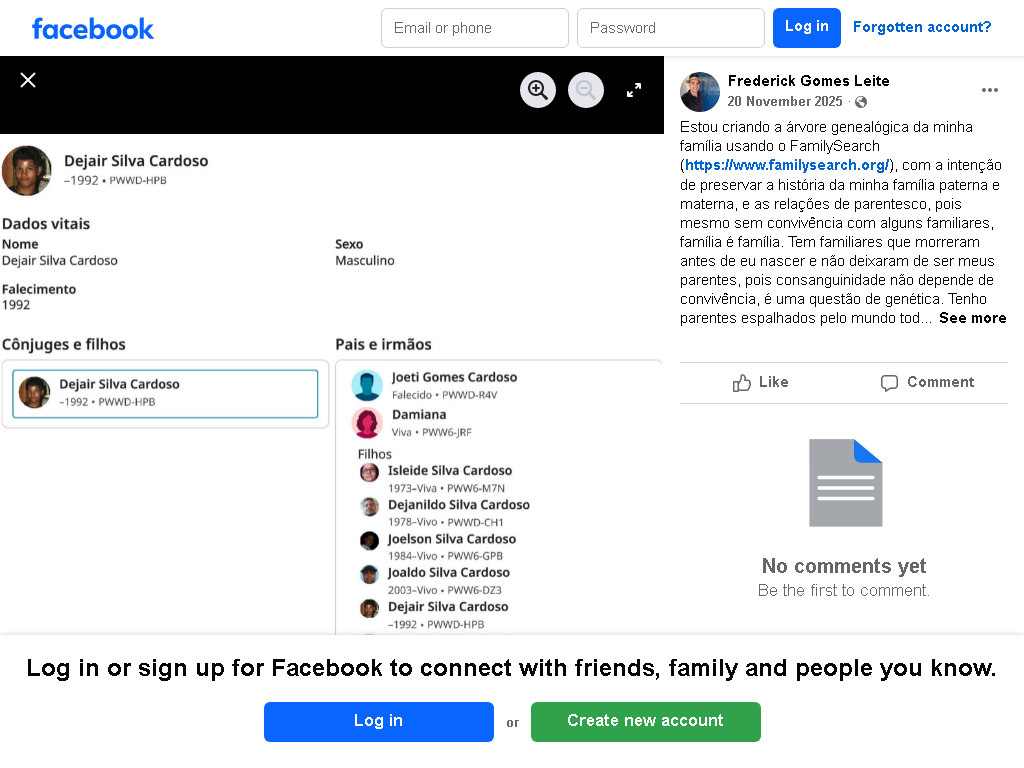Close the photo viewer with X
Screen dimensions: 1024x768
[27, 80]
